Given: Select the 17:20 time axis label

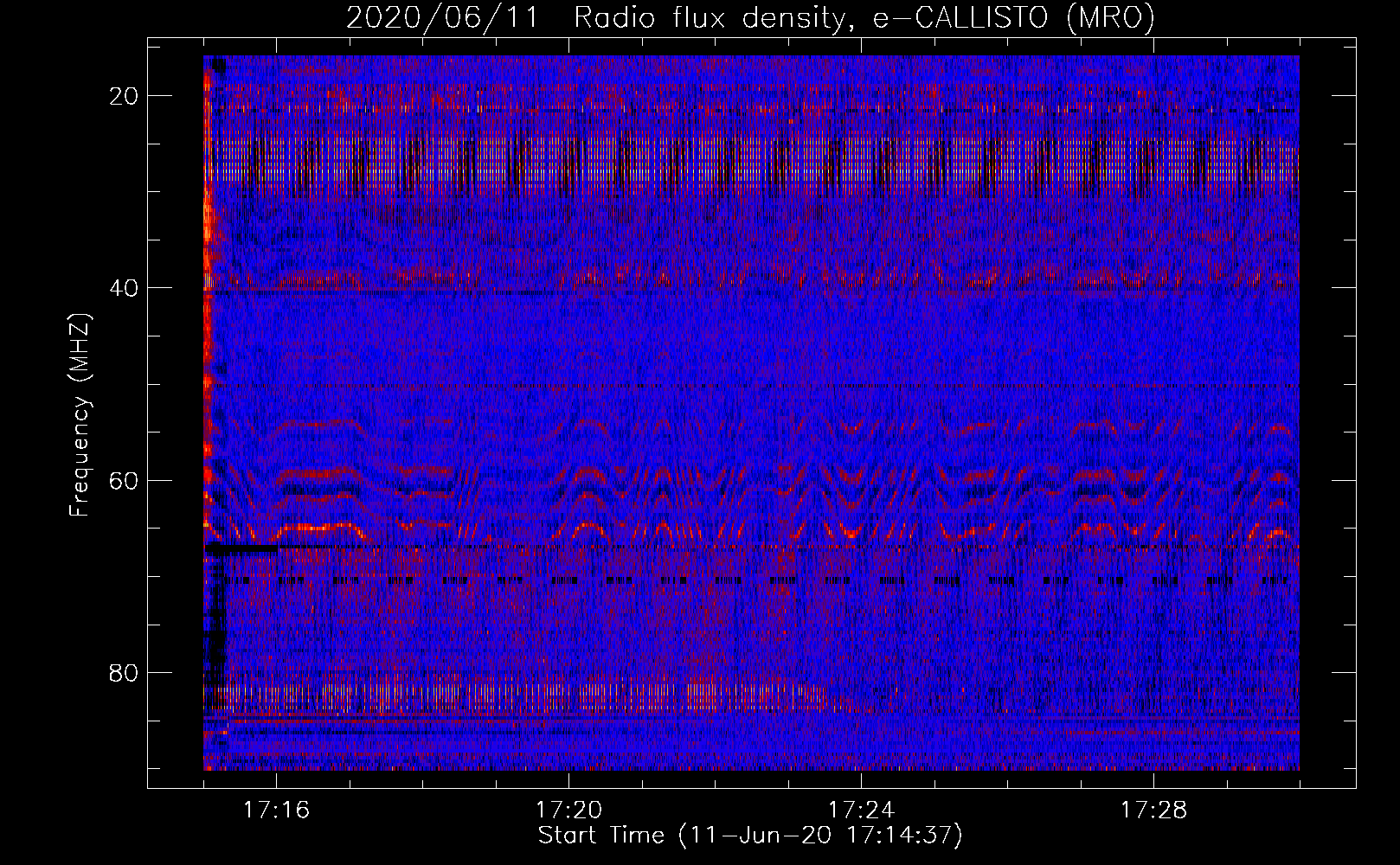Looking at the screenshot, I should pos(568,811).
